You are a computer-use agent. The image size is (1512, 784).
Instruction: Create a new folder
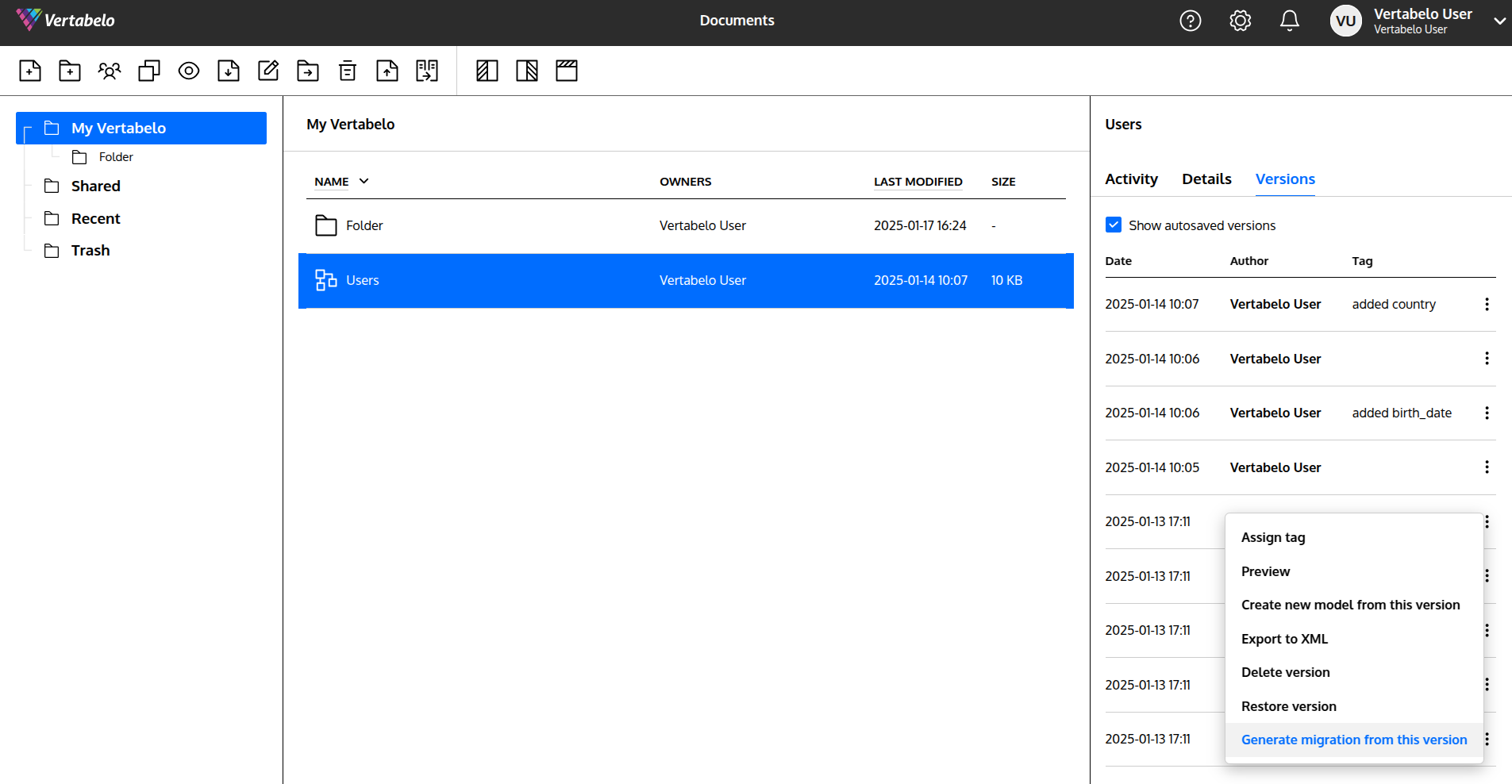69,70
